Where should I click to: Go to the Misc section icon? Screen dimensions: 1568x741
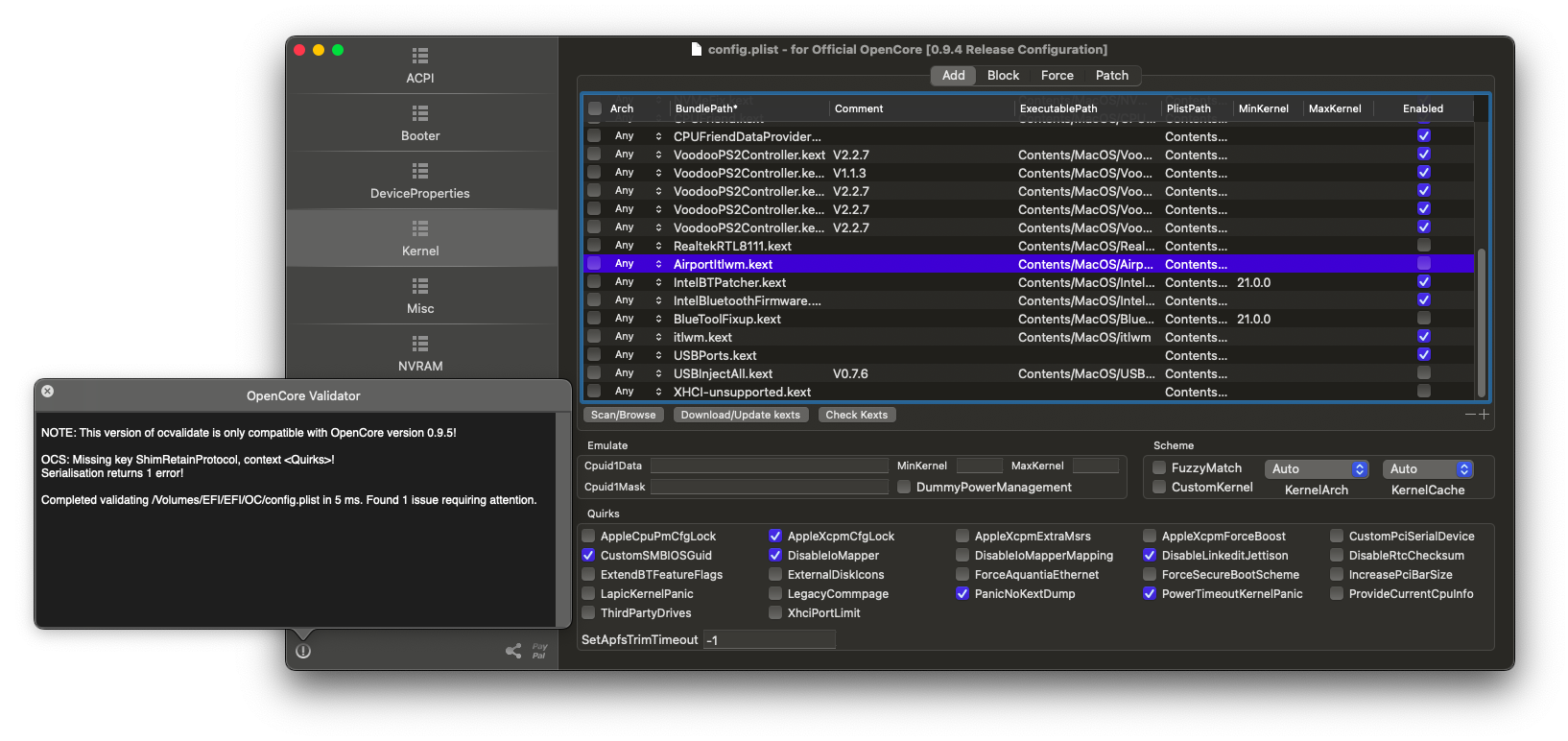[420, 287]
